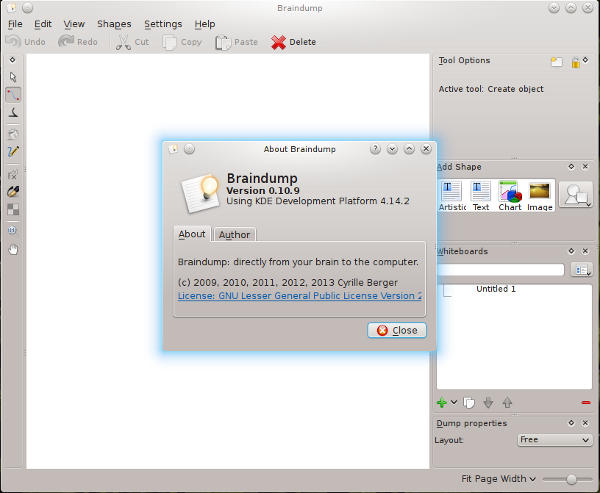Close the Add Shape docker
Viewport: 600px width, 493px height.
(585, 167)
